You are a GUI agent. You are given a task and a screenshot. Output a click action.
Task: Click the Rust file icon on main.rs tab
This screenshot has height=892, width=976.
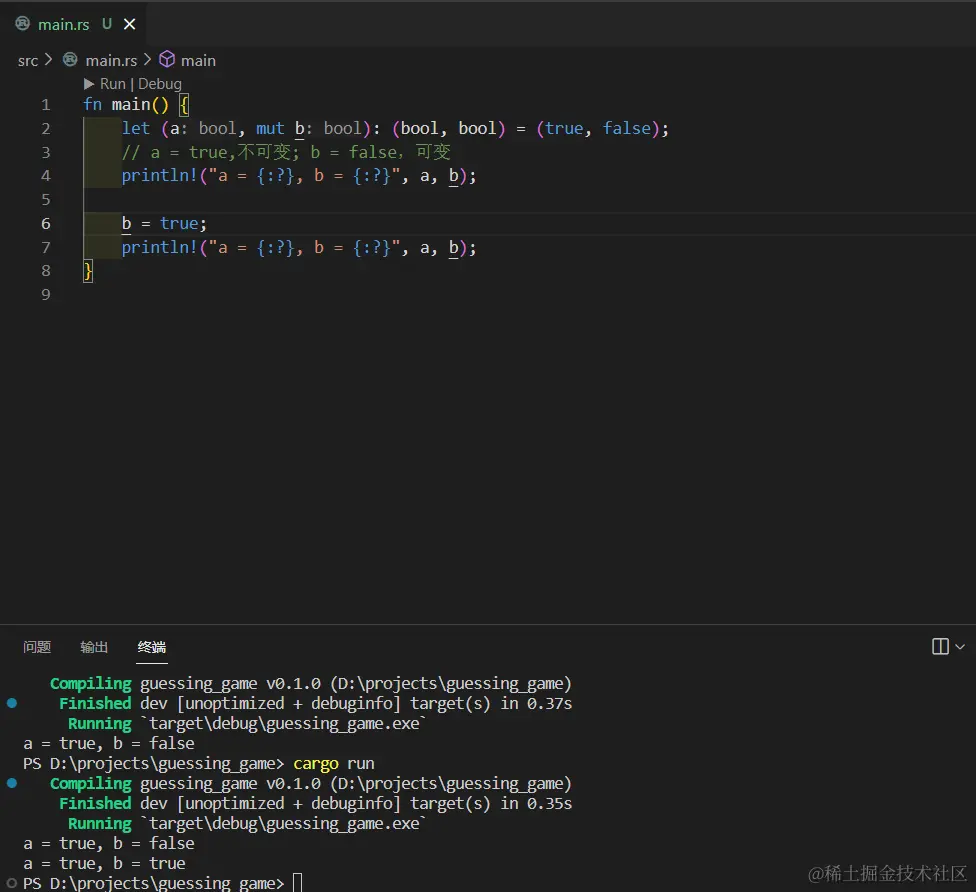coord(22,24)
